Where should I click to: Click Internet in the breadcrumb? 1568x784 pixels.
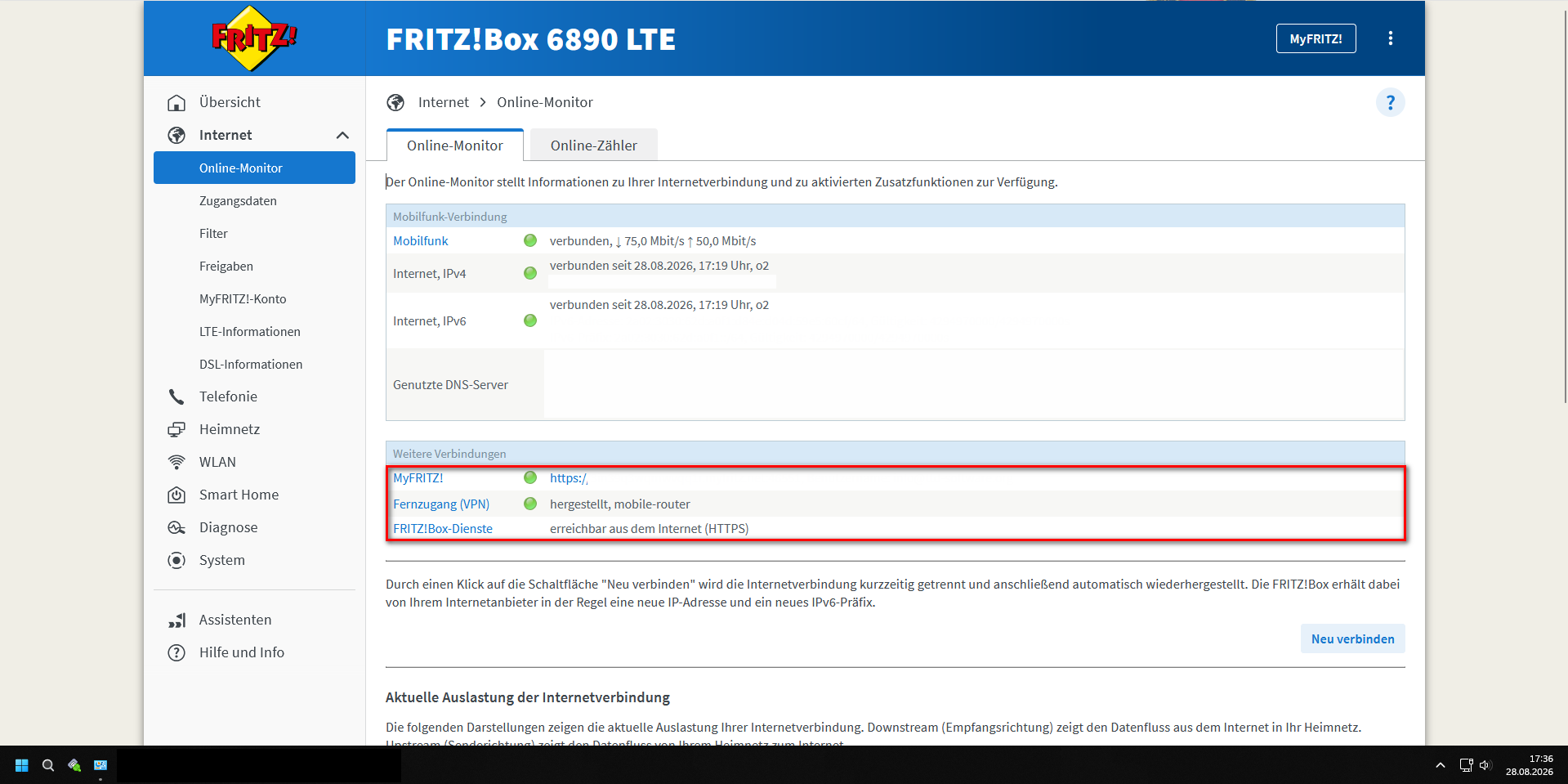[444, 102]
